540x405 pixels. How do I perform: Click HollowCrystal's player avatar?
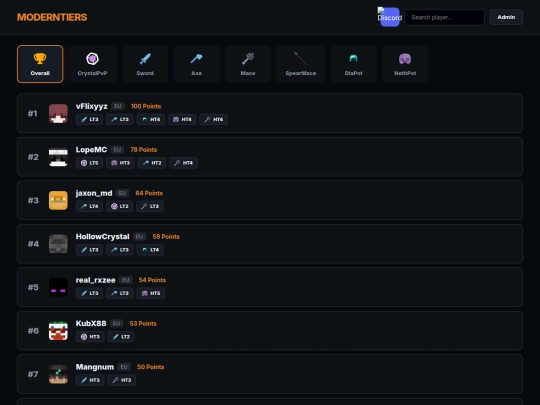coord(58,243)
